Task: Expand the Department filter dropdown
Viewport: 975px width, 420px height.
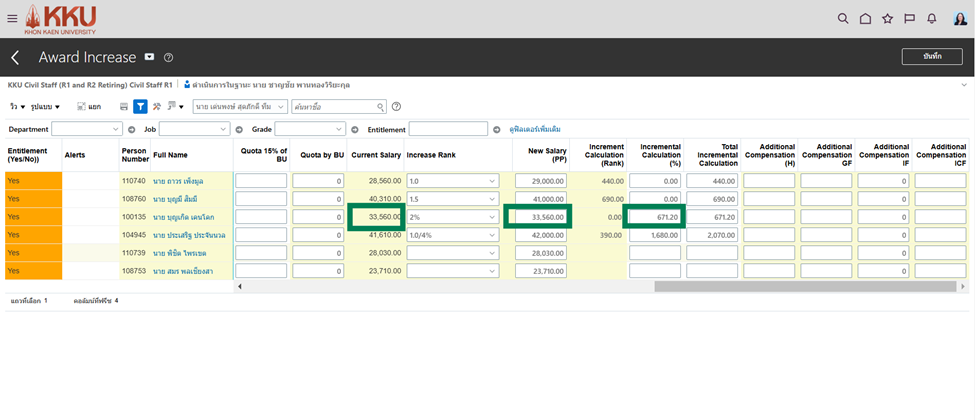Action: click(86, 129)
